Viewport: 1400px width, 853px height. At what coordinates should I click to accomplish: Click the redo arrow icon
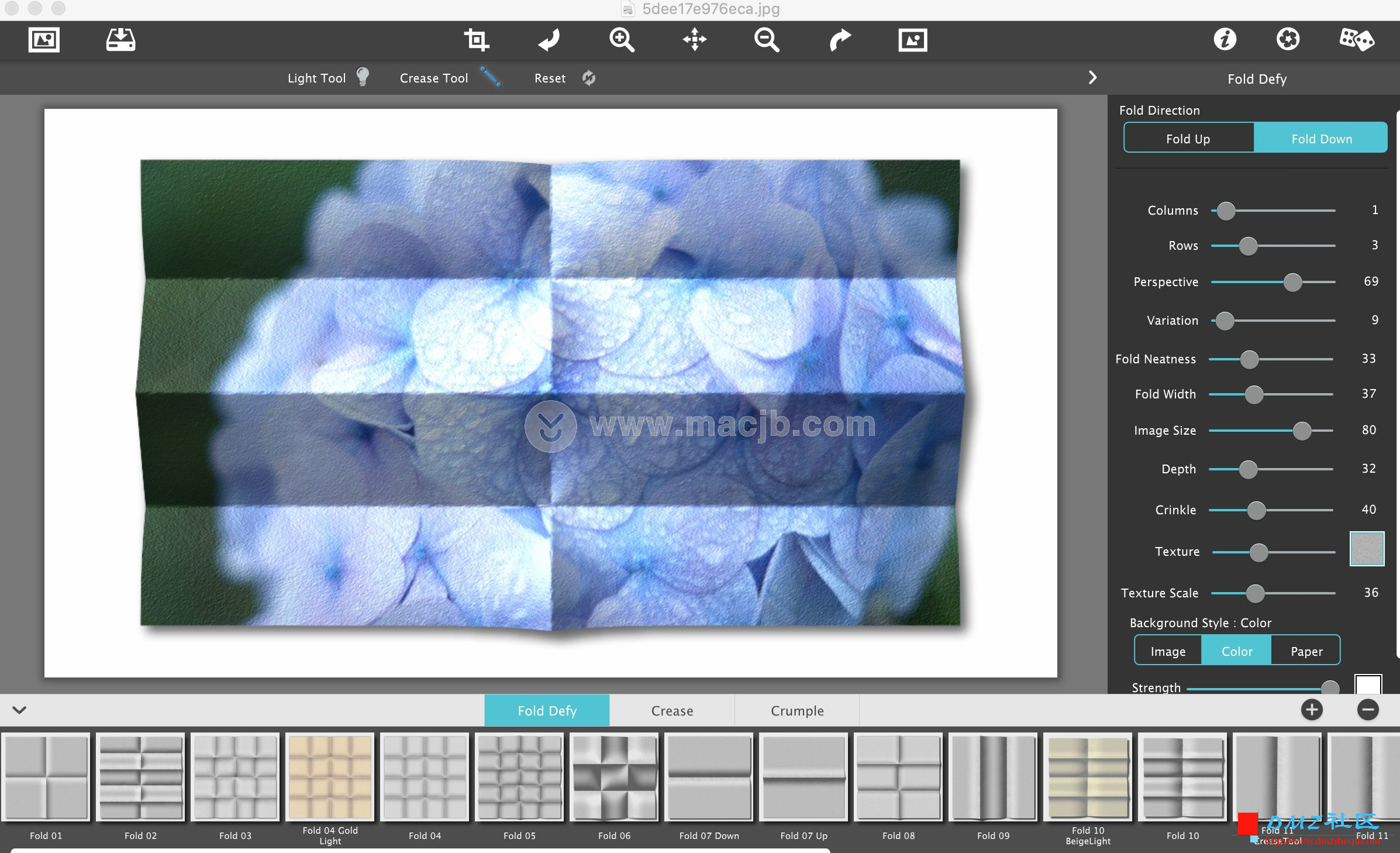coord(840,40)
